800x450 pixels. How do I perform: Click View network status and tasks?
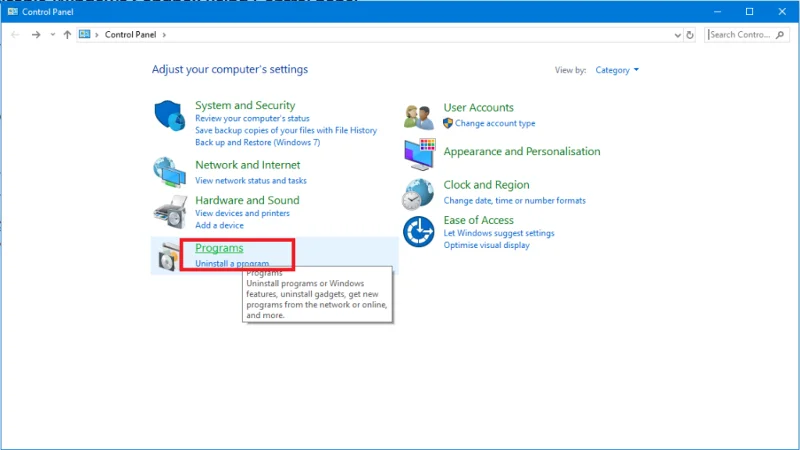pyautogui.click(x=251, y=181)
